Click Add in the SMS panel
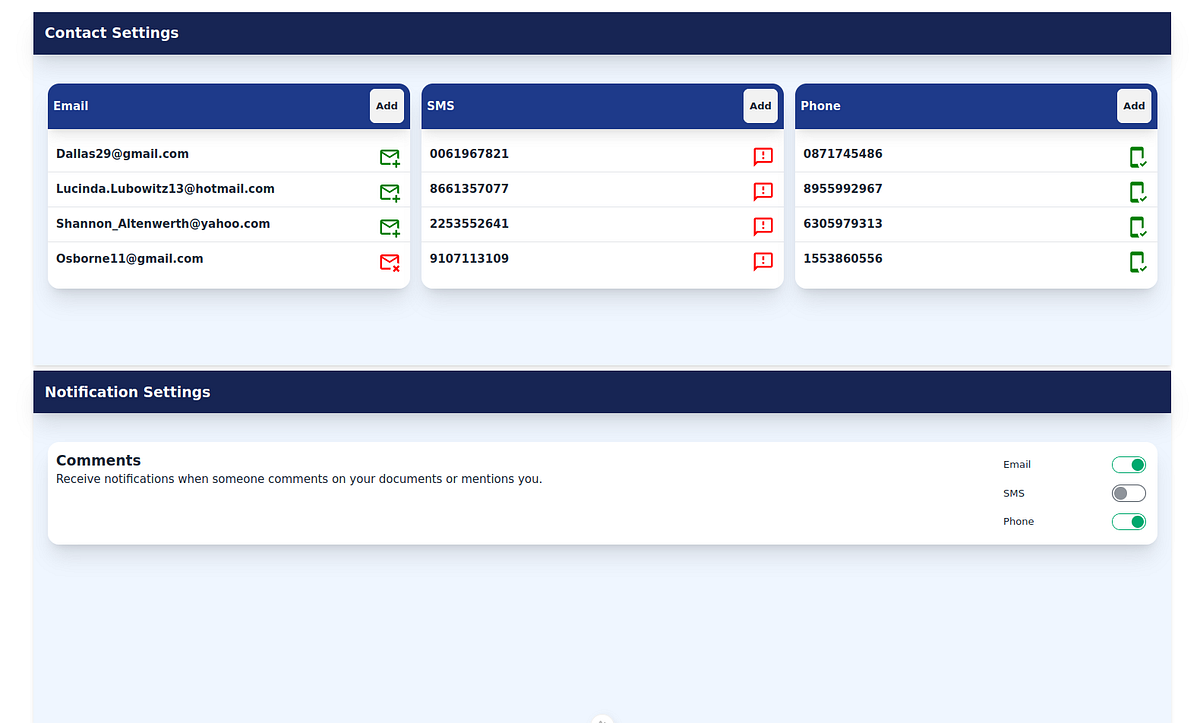This screenshot has height=723, width=1200. coord(760,105)
